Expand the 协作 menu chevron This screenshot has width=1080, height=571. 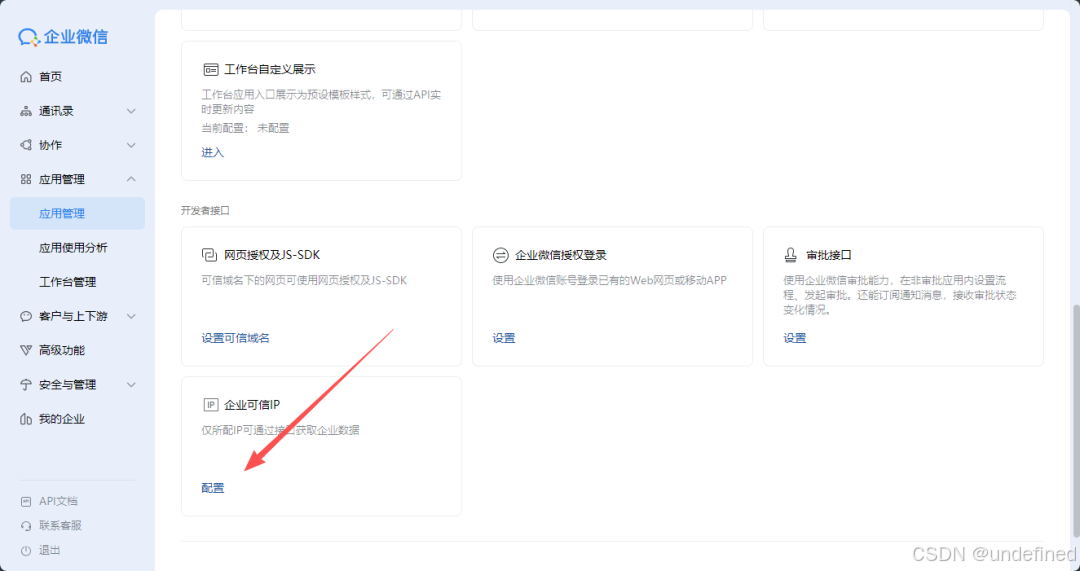coord(131,145)
